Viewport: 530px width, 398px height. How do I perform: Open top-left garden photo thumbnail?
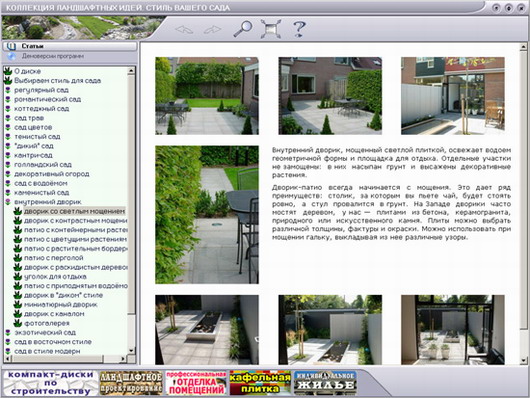(207, 96)
